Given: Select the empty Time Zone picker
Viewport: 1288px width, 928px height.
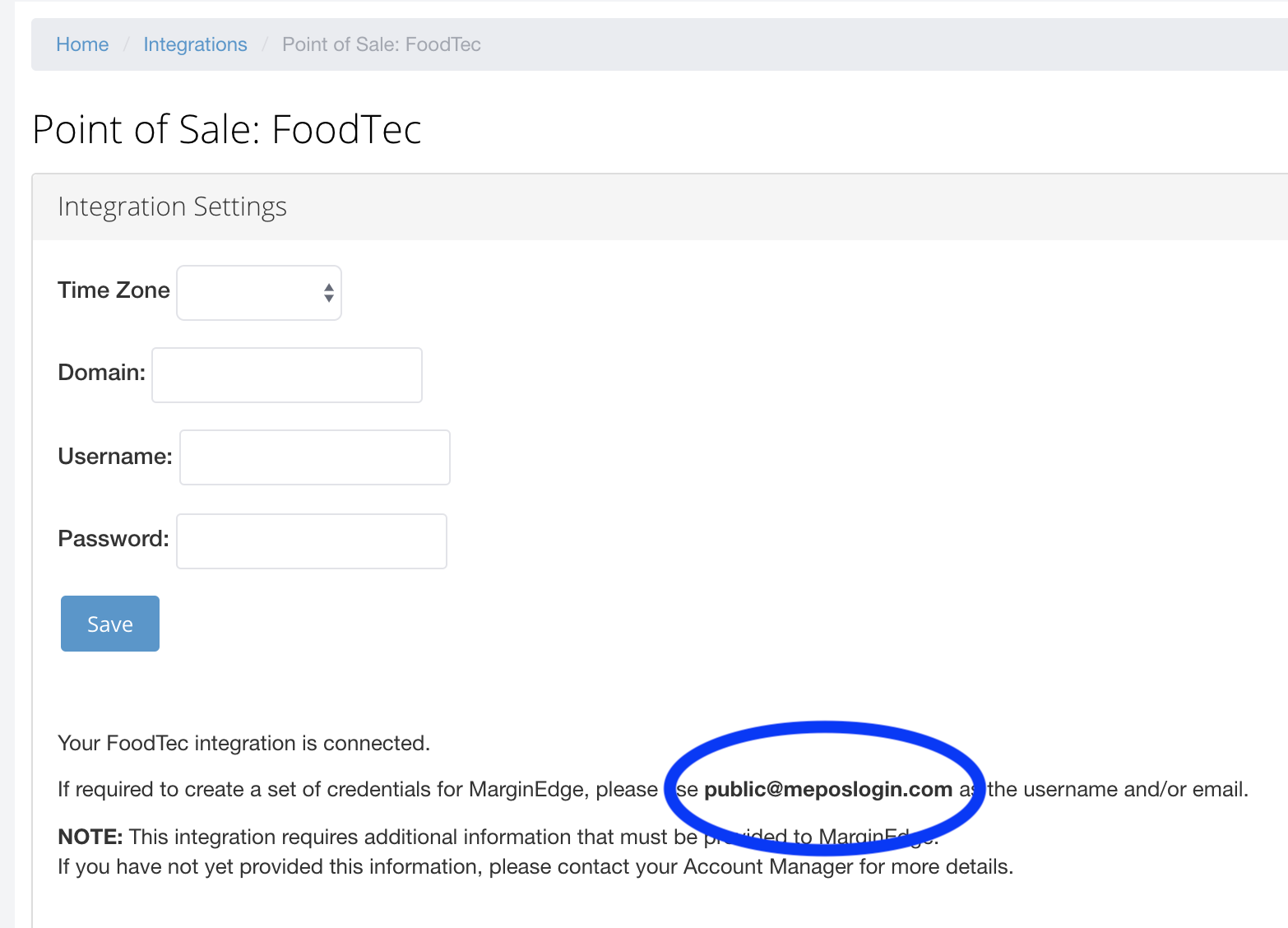Looking at the screenshot, I should point(247,292).
